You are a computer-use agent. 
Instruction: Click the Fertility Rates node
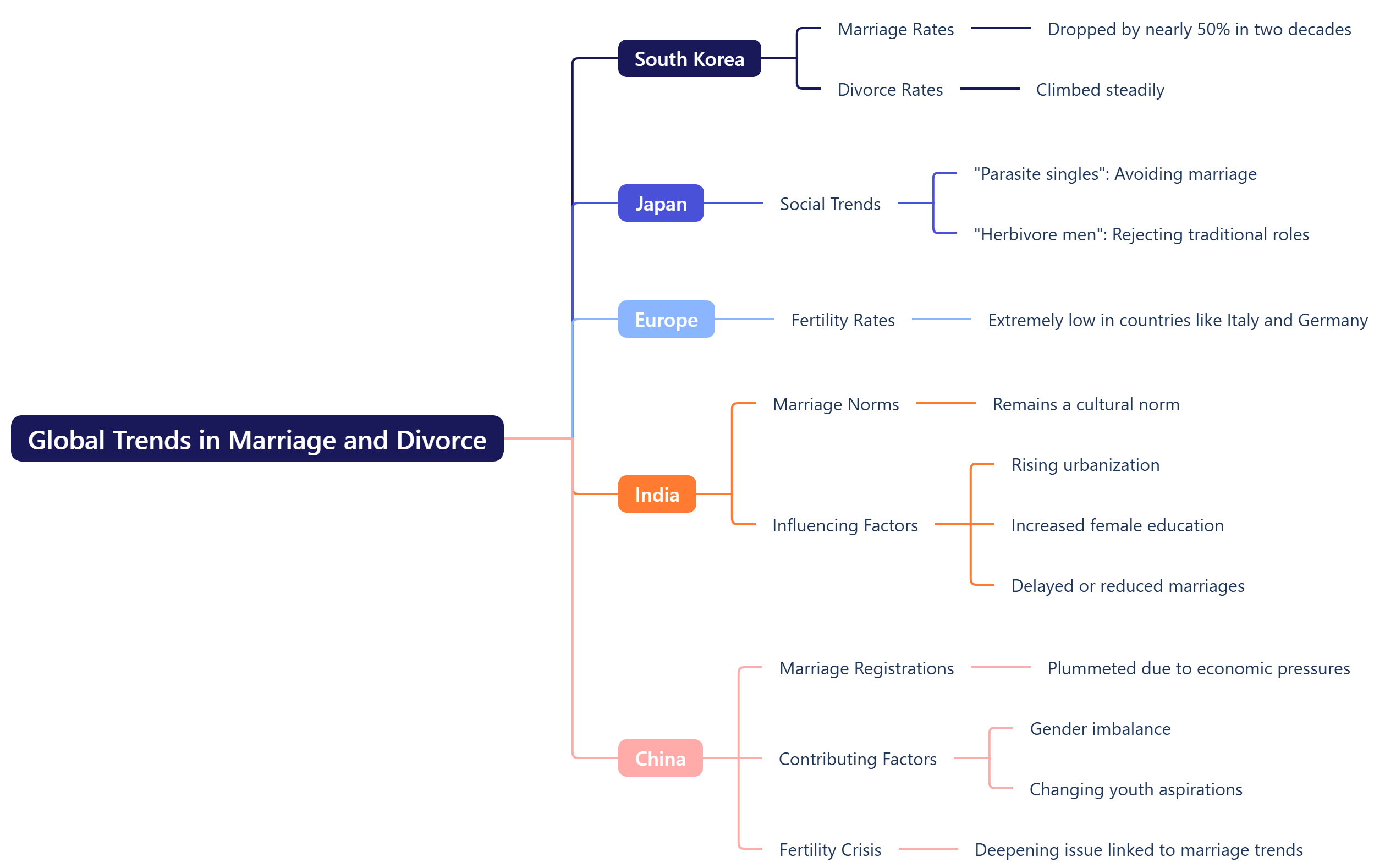click(842, 320)
